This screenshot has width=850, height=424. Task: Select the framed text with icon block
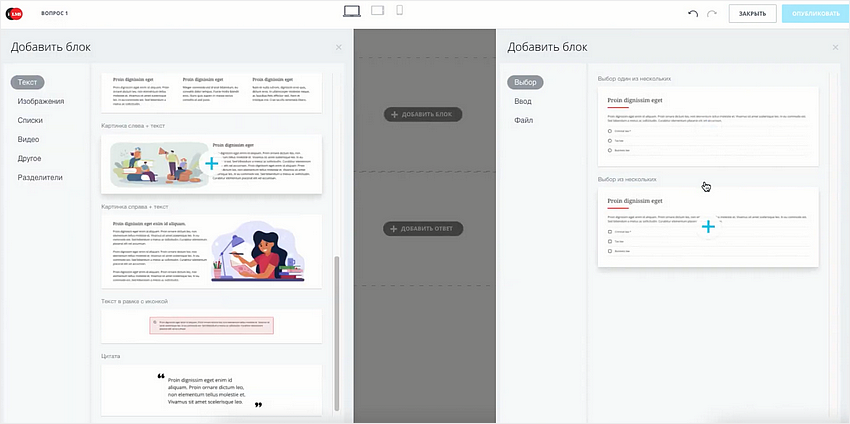click(211, 326)
